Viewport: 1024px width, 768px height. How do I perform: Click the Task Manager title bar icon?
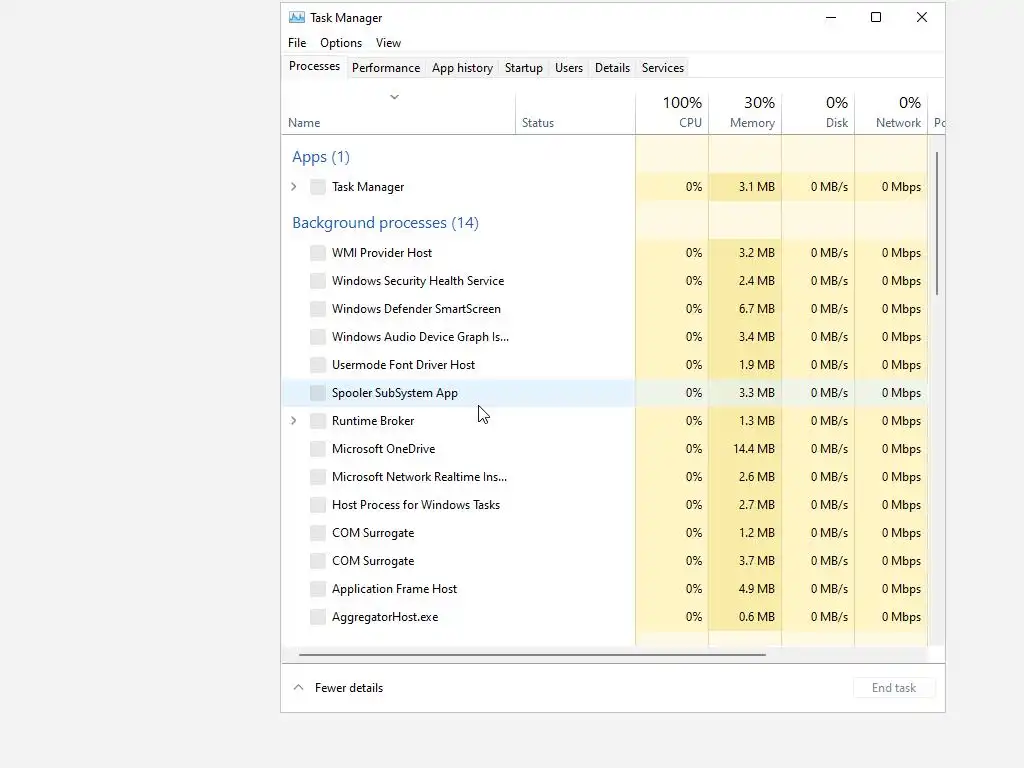pyautogui.click(x=297, y=18)
